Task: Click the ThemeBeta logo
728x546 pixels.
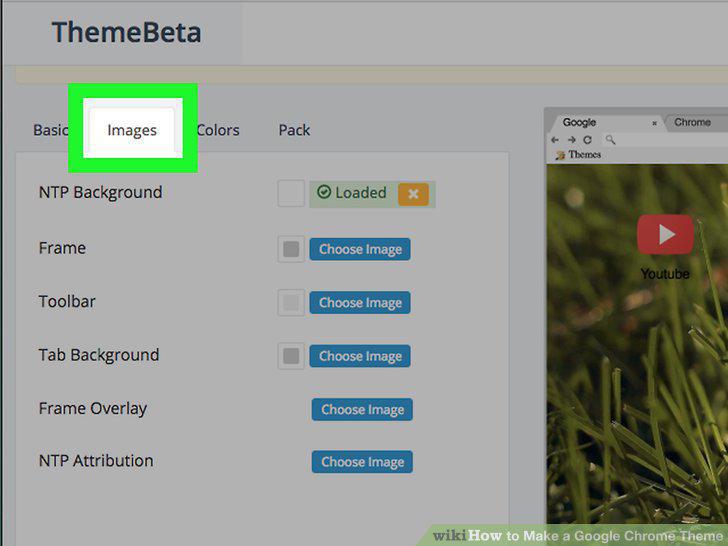Action: coord(126,32)
